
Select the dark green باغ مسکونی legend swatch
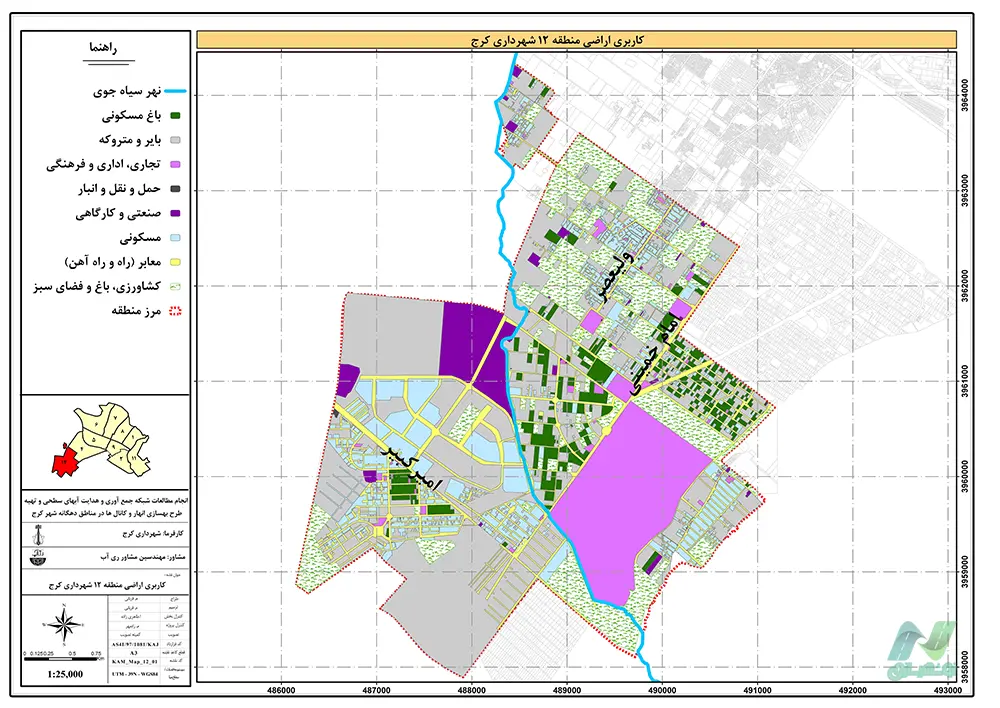(175, 116)
